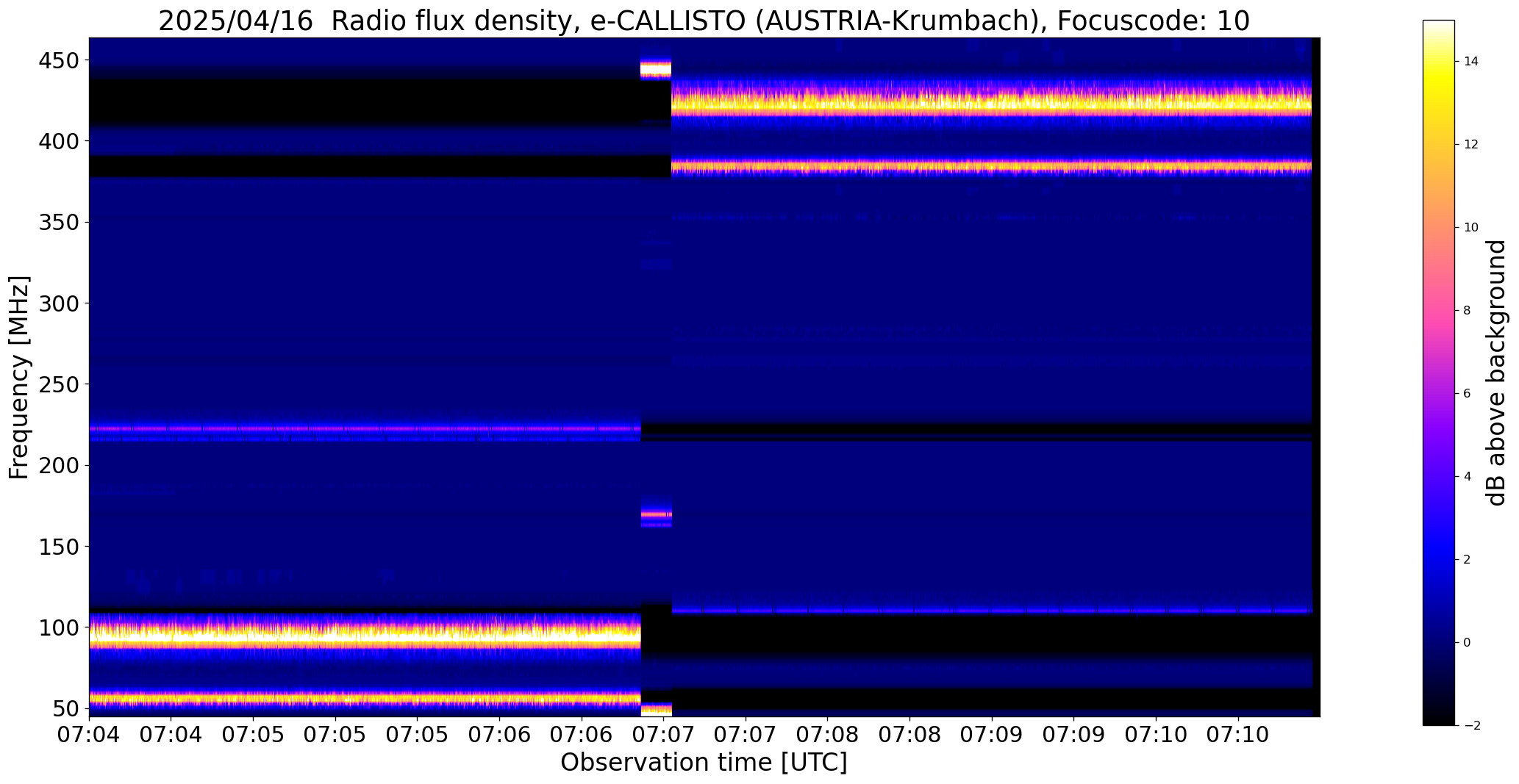Click the vertical dB color scale bar
1519x784 pixels.
point(1439,373)
